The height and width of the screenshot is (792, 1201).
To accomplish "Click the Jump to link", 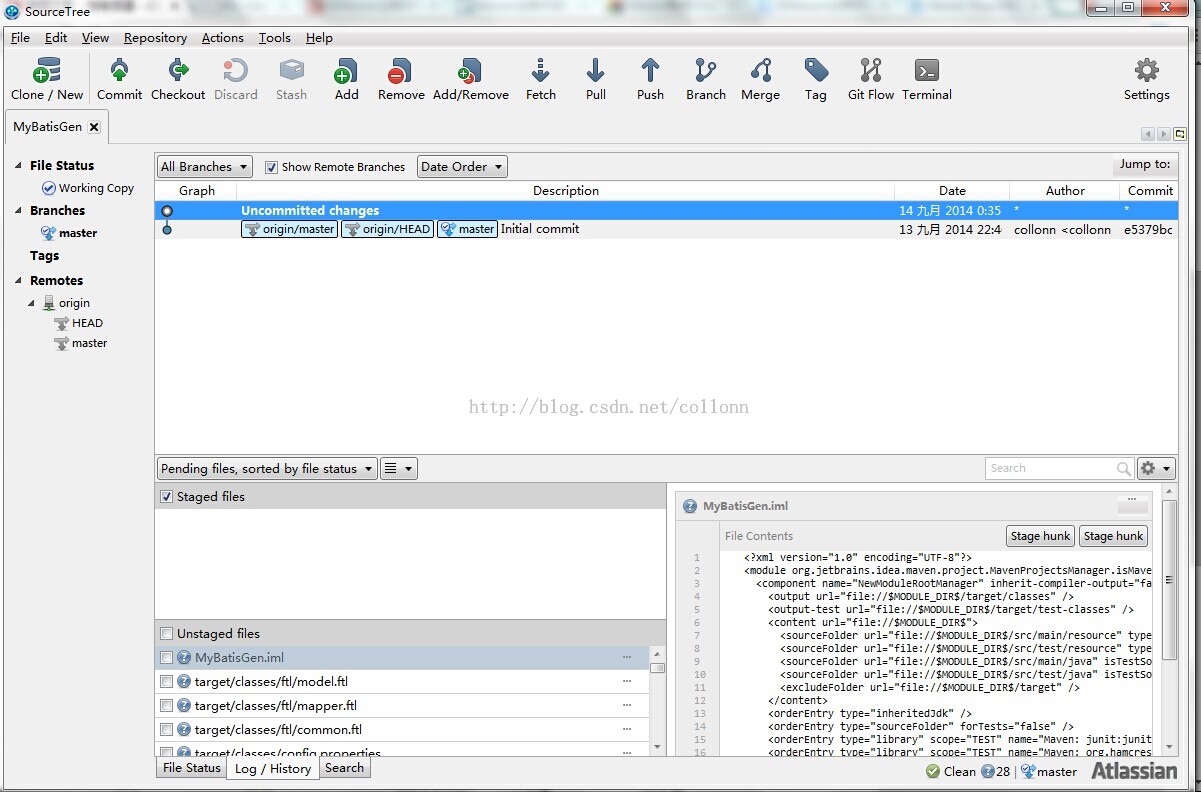I will 1143,164.
